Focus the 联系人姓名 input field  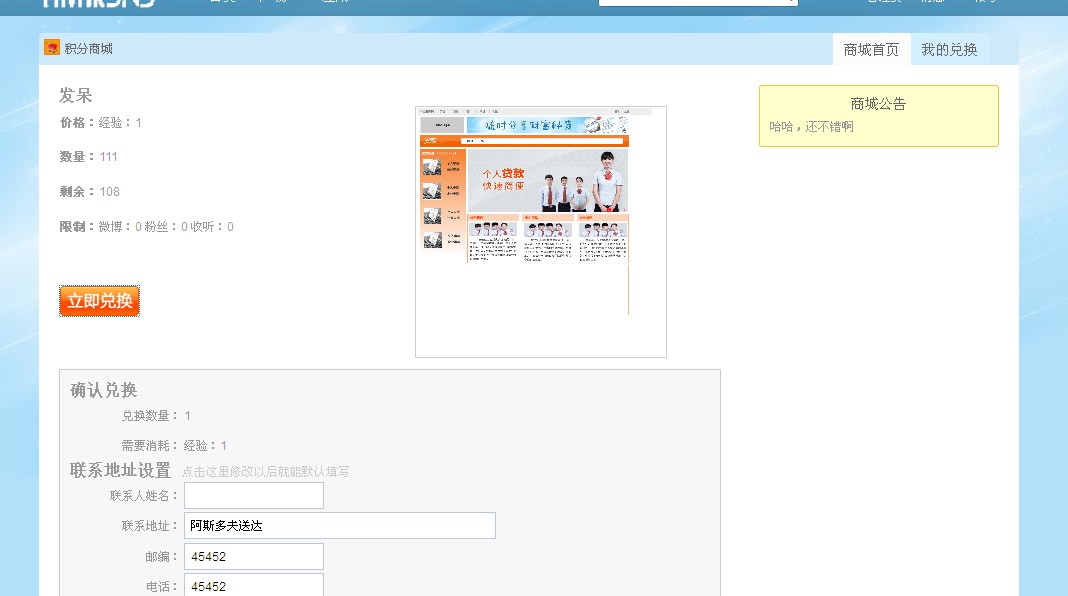pos(254,496)
